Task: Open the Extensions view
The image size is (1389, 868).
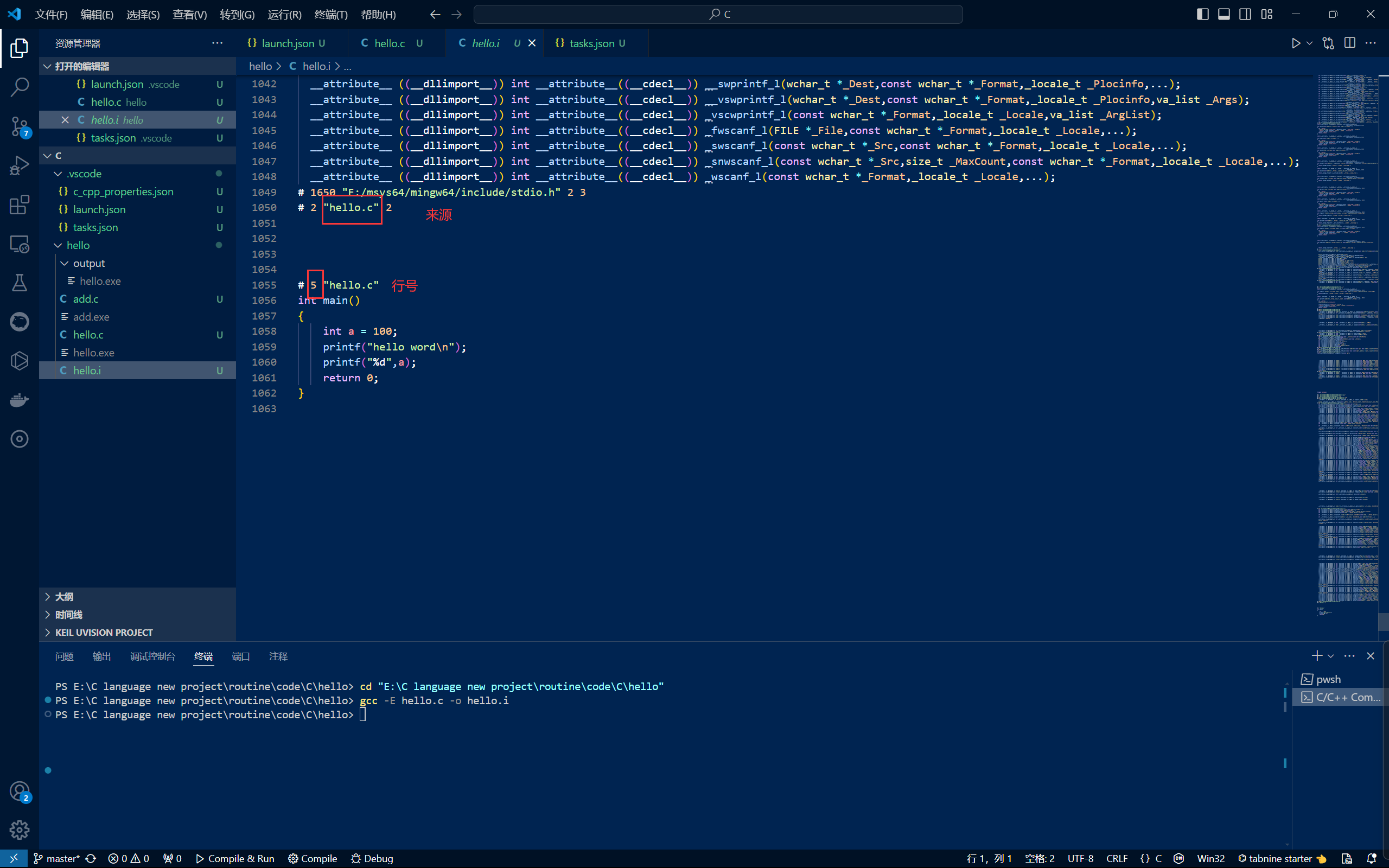Action: (x=20, y=205)
